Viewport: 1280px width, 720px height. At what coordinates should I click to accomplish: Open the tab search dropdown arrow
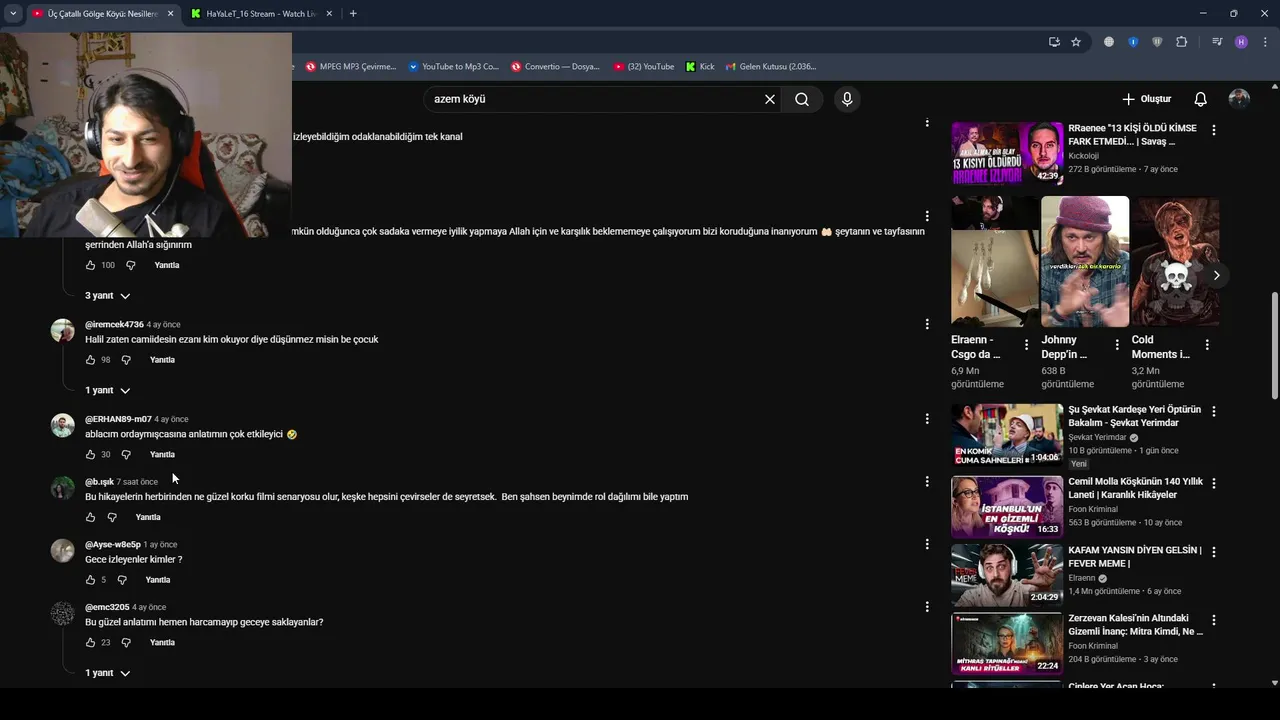pos(13,14)
